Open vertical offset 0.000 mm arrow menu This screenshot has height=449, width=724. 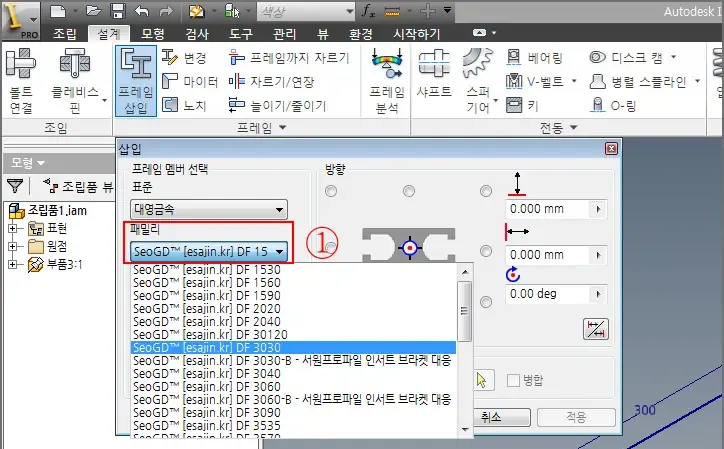pos(598,209)
